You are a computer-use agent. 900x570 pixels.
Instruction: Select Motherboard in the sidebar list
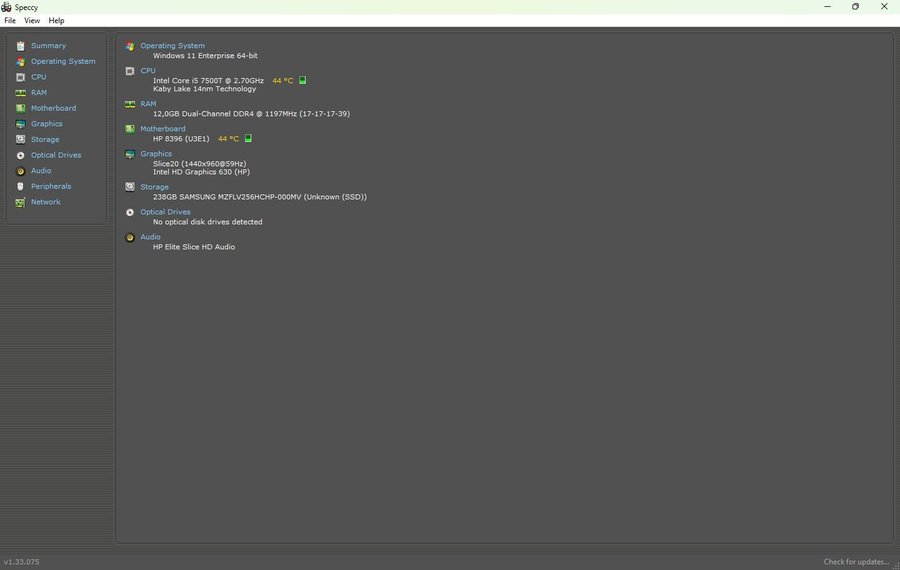tap(53, 108)
